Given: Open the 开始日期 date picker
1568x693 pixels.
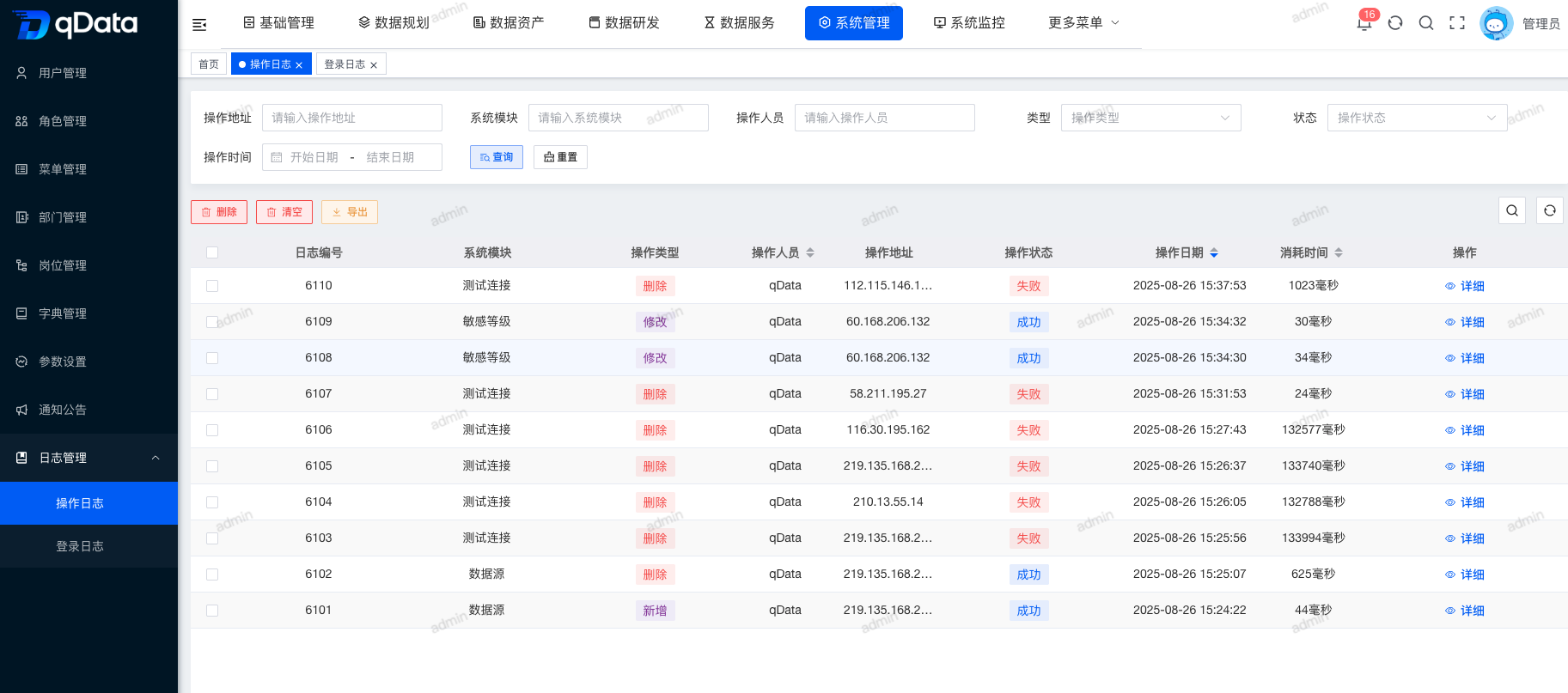Looking at the screenshot, I should (314, 157).
